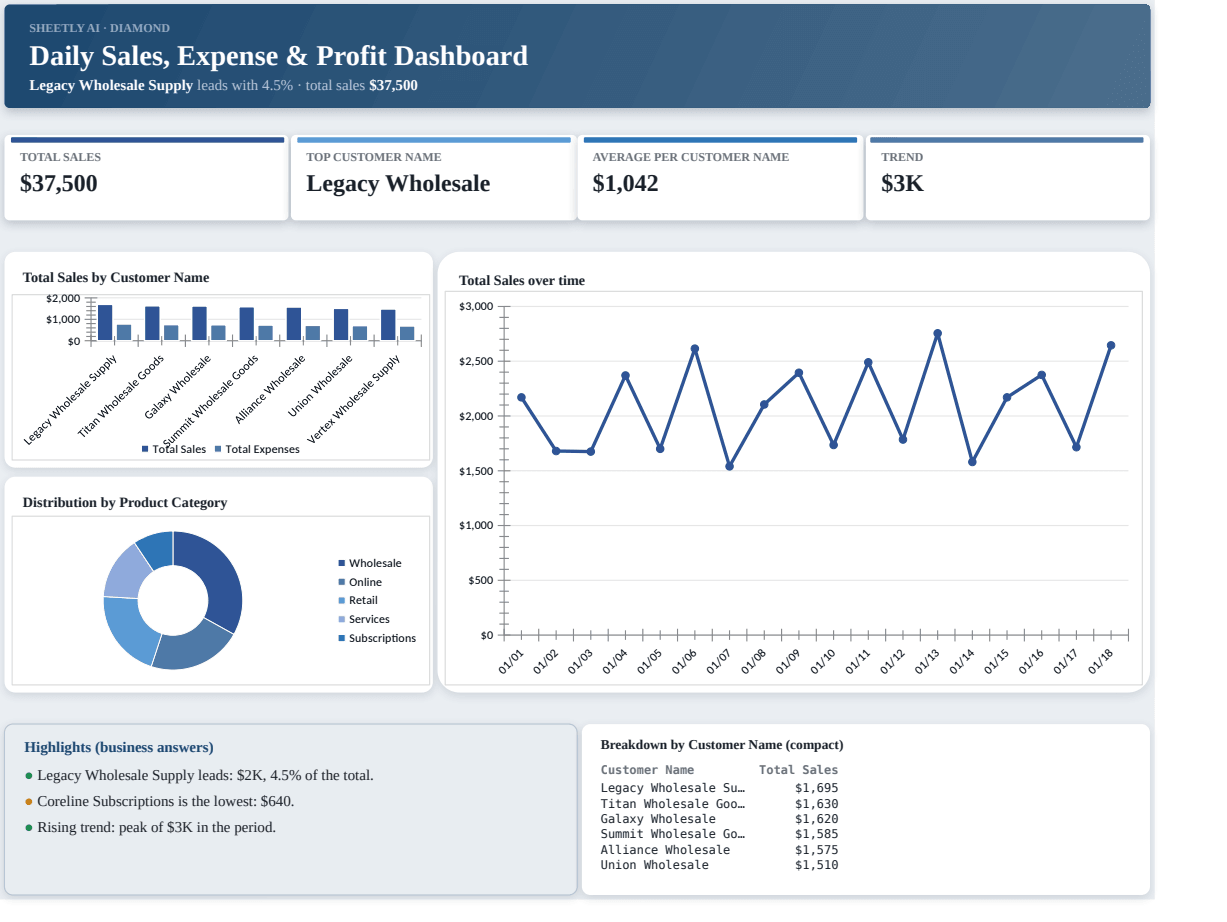Click the Online legend entry of the donut chart
Screen dimensions: 1227x922
coord(360,582)
